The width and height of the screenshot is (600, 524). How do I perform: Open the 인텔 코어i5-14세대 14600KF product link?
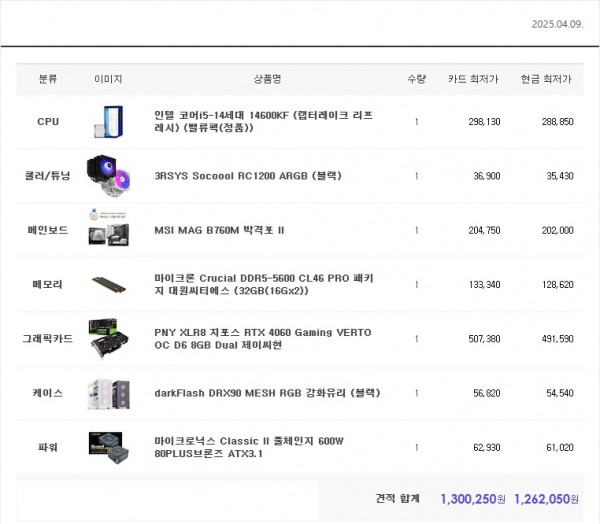(264, 122)
